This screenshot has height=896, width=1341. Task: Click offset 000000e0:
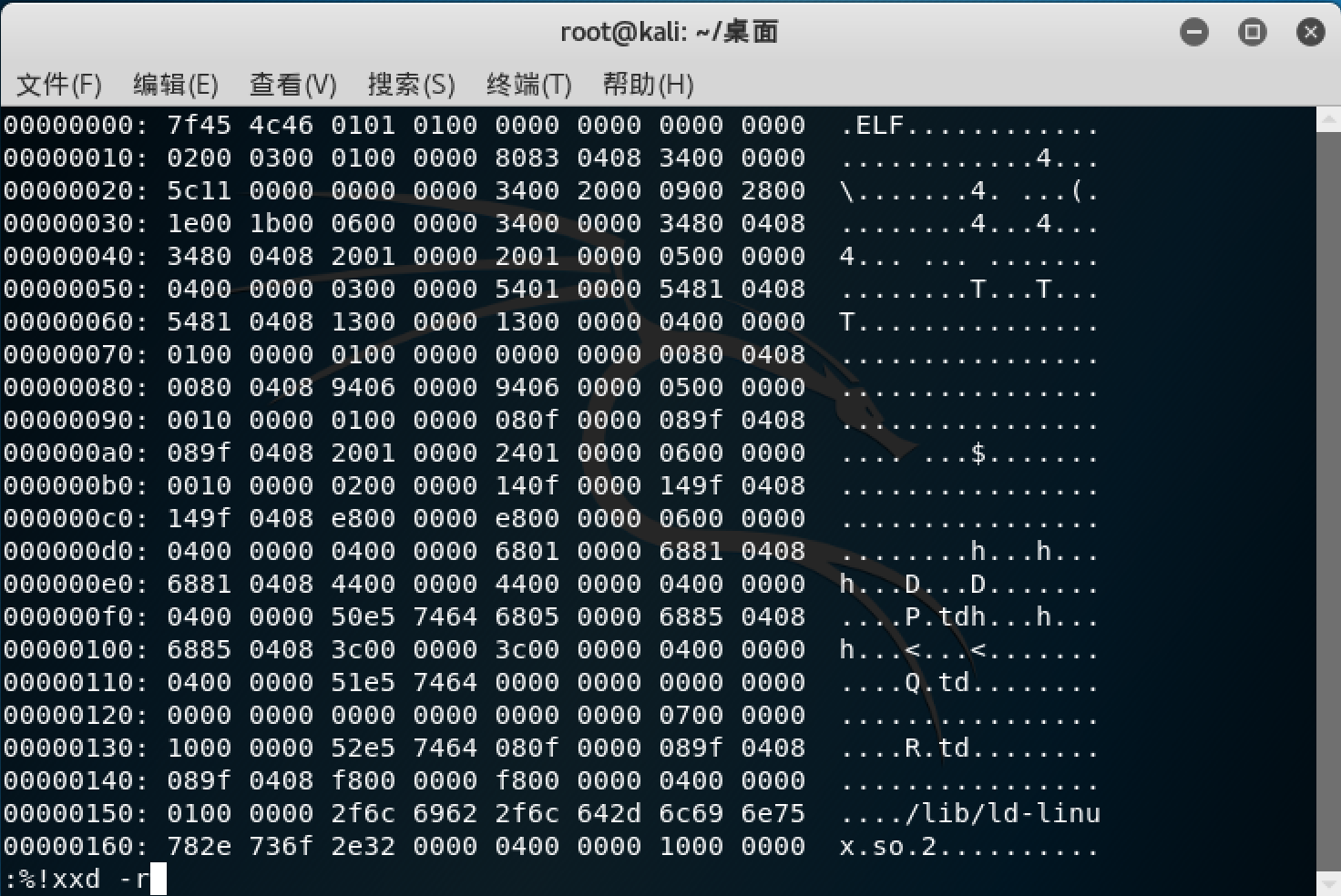pyautogui.click(x=76, y=584)
